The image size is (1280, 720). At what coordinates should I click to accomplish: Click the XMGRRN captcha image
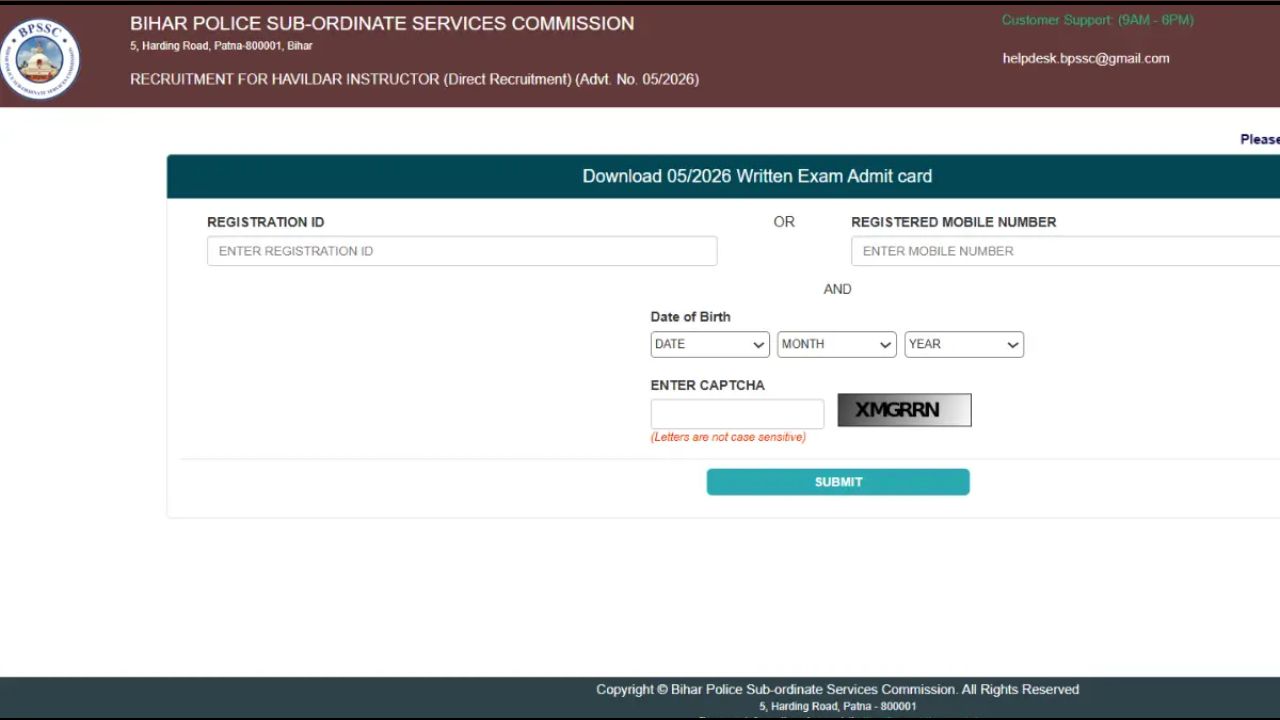(x=904, y=410)
